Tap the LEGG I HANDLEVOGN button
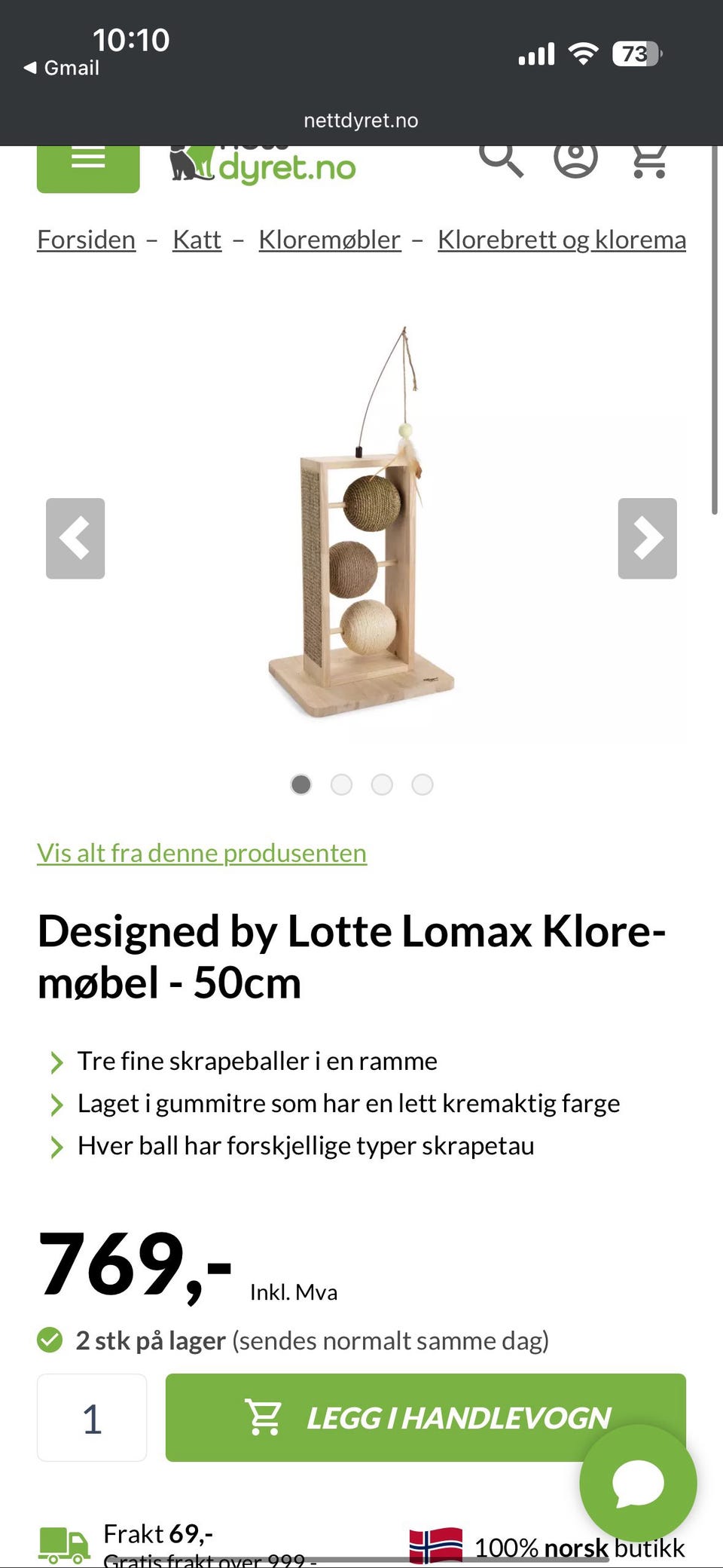723x1568 pixels. (x=426, y=1417)
